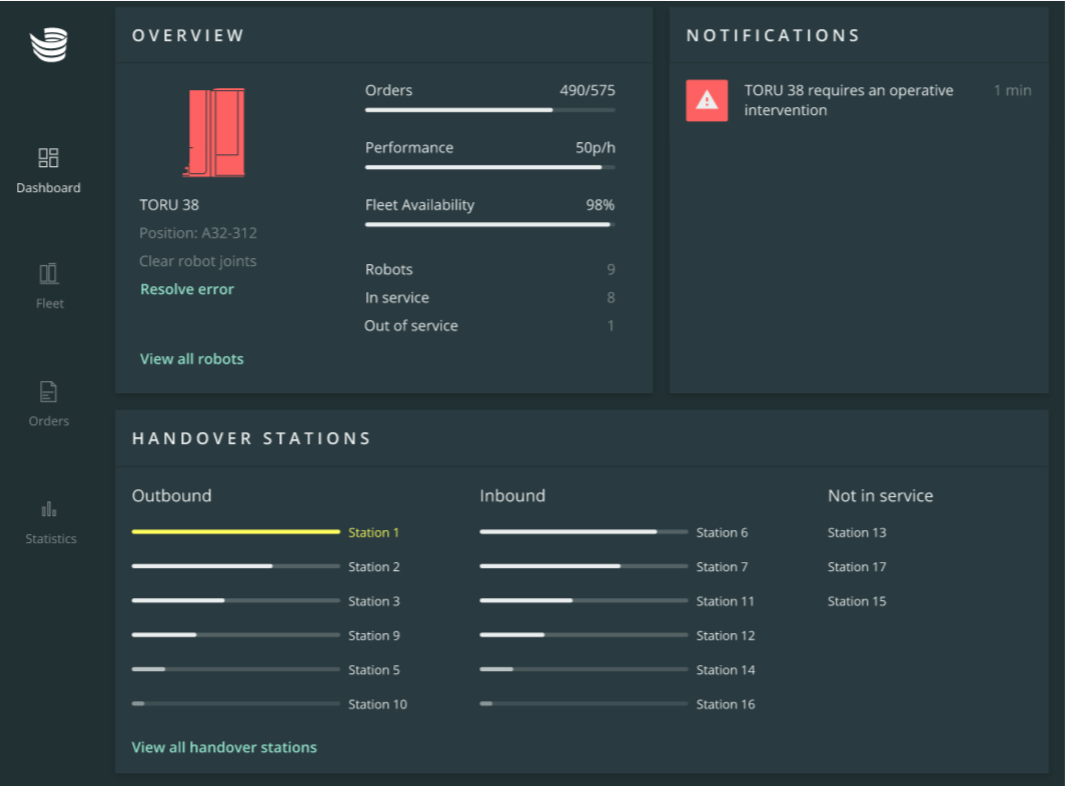Open the Dashboard grid icon
1065x786 pixels.
48,158
